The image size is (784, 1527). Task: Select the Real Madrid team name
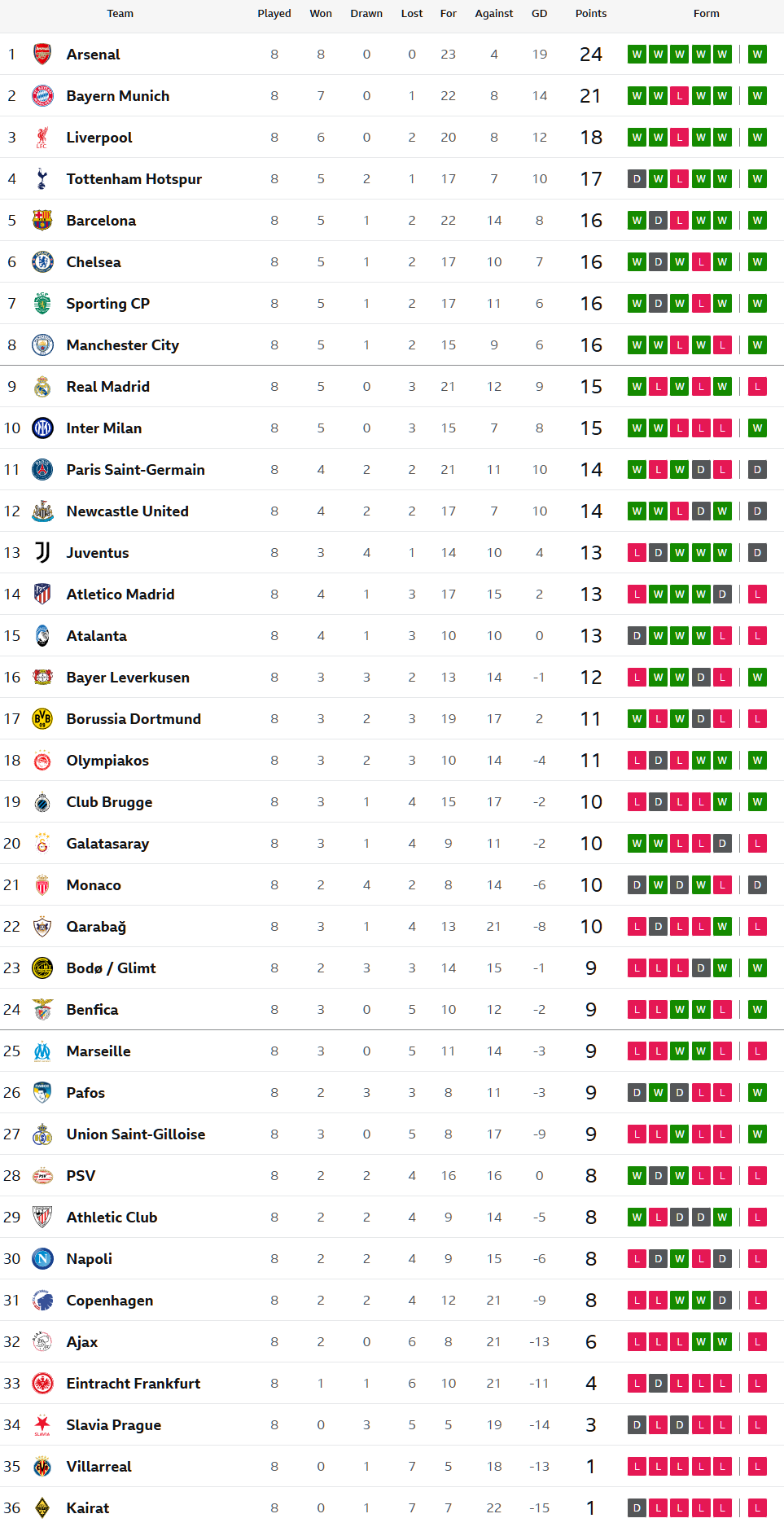[107, 387]
